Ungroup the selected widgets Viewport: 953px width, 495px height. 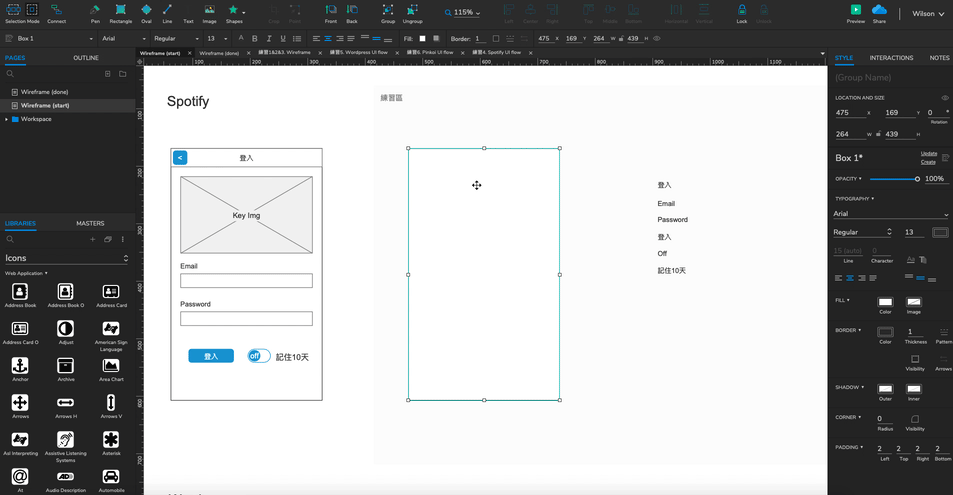pos(412,13)
